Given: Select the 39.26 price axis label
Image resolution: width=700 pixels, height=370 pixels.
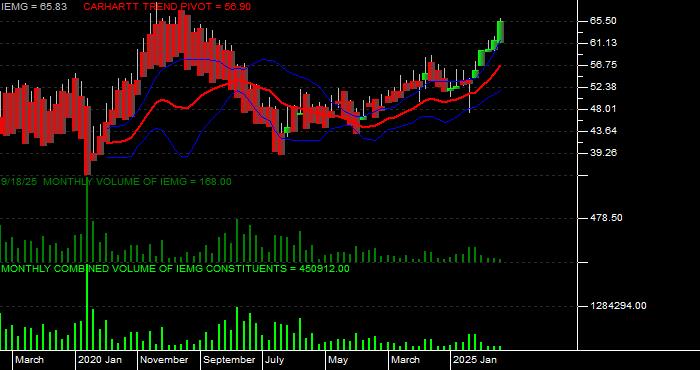Looking at the screenshot, I should [x=604, y=153].
